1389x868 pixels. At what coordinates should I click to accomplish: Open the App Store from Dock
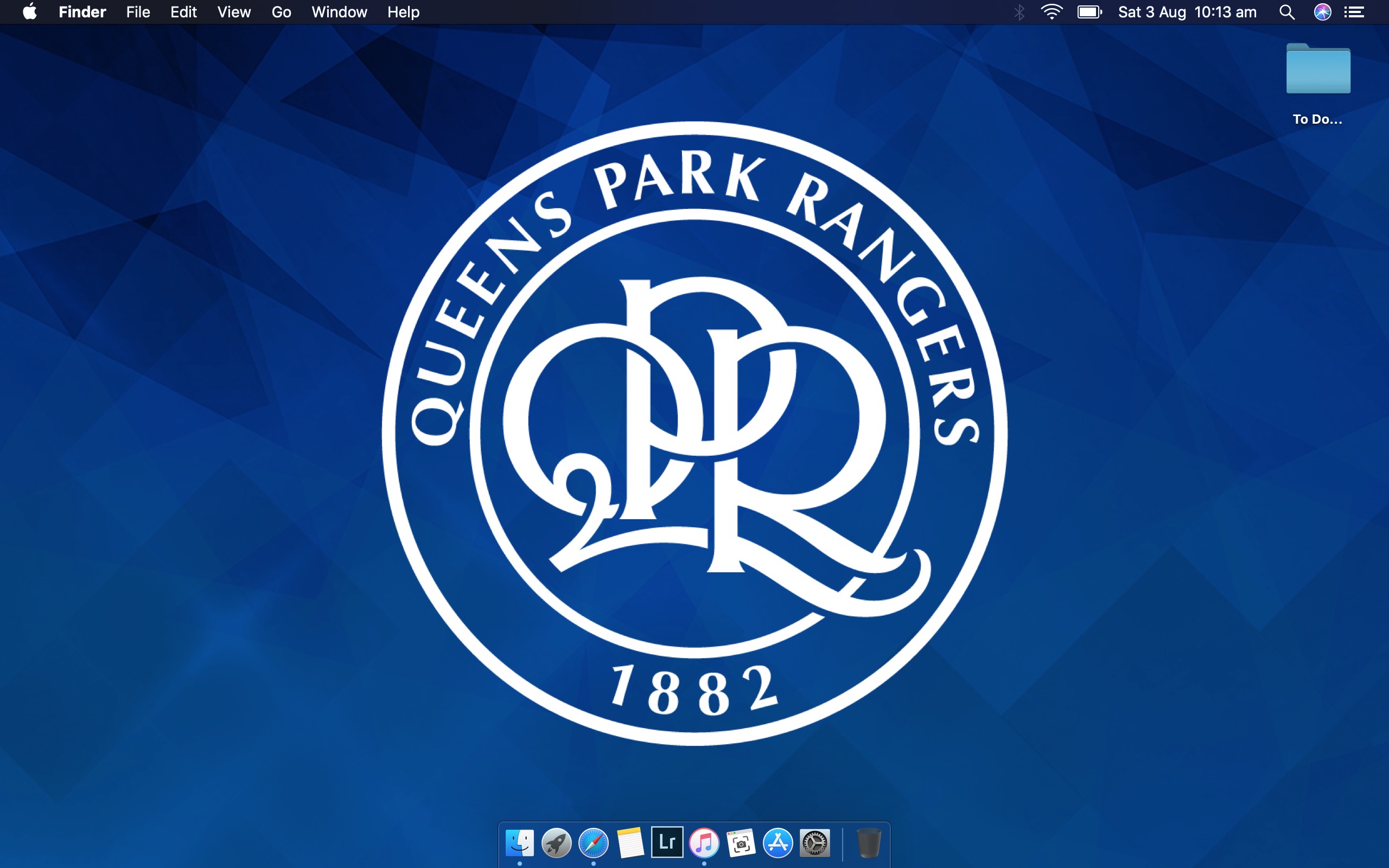(x=778, y=843)
